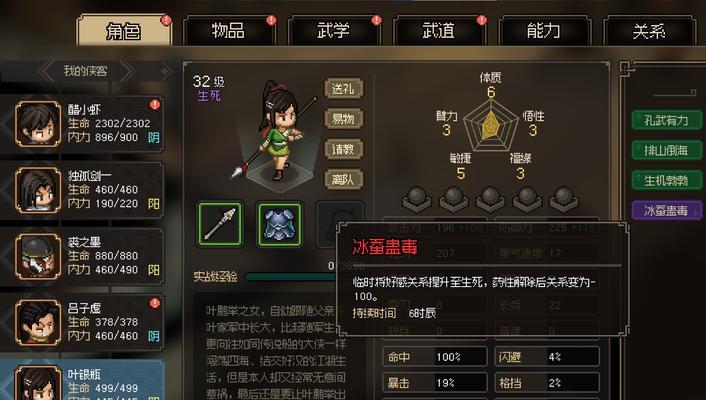The height and width of the screenshot is (400, 706).
Task: Click the 送礼 gift button
Action: pos(344,89)
